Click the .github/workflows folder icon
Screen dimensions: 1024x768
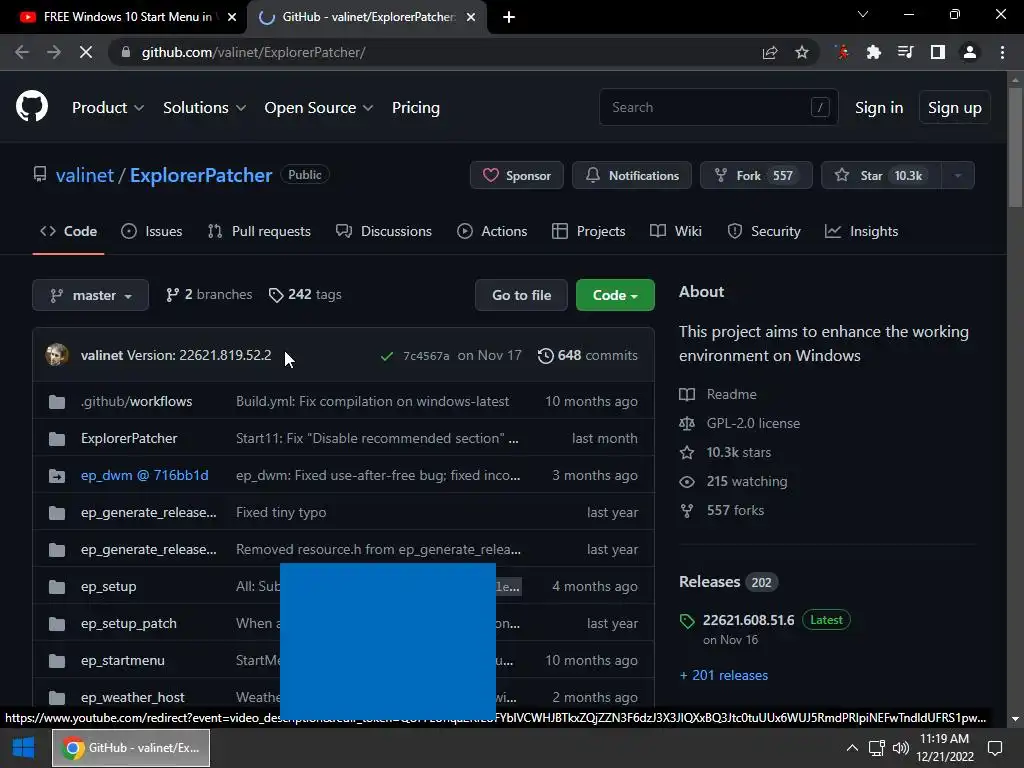(x=57, y=402)
